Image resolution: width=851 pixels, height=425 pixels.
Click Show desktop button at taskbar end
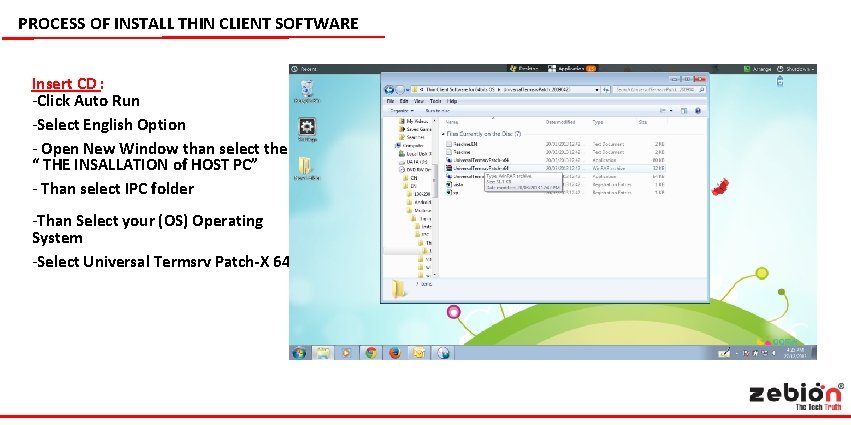(x=814, y=353)
